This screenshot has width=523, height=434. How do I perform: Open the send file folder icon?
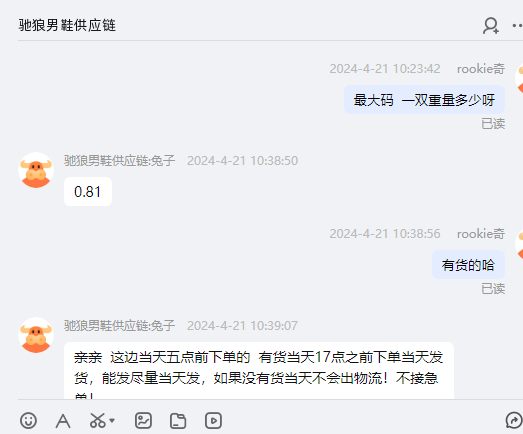pyautogui.click(x=178, y=420)
